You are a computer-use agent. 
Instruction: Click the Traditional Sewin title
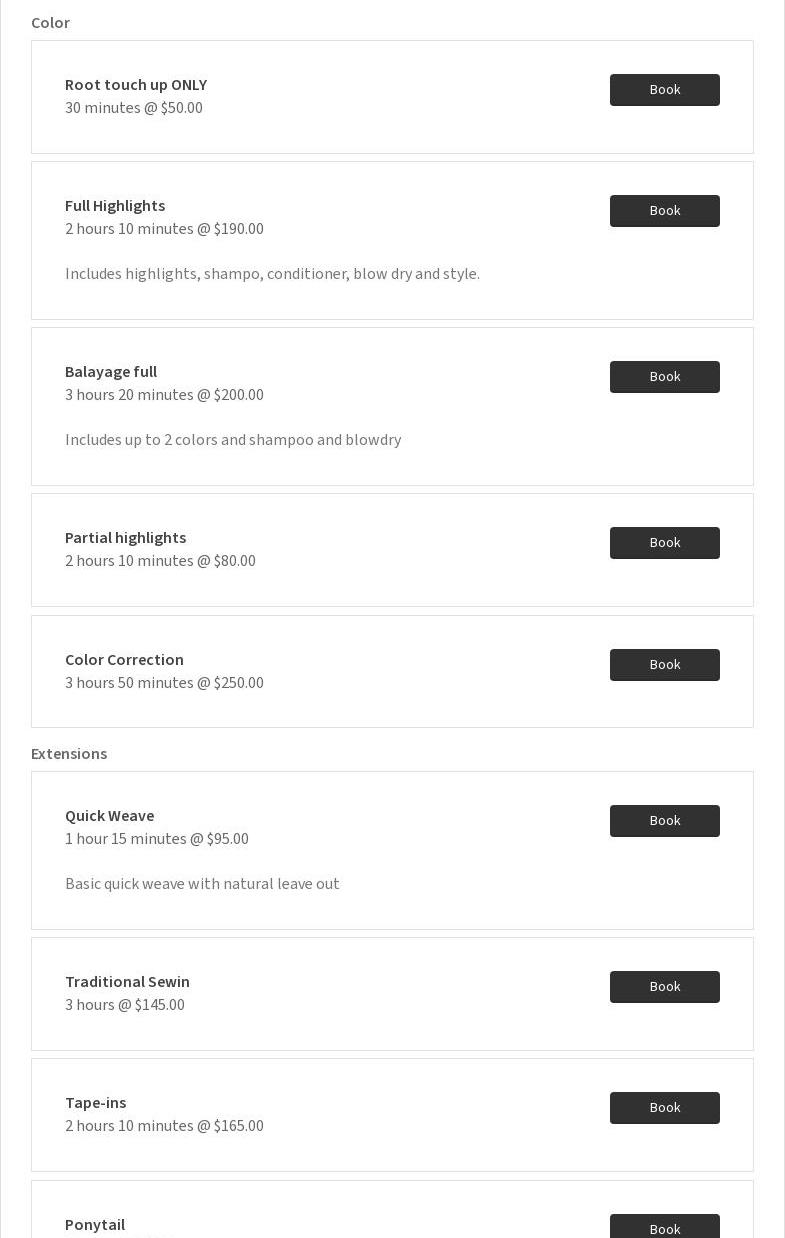point(127,982)
